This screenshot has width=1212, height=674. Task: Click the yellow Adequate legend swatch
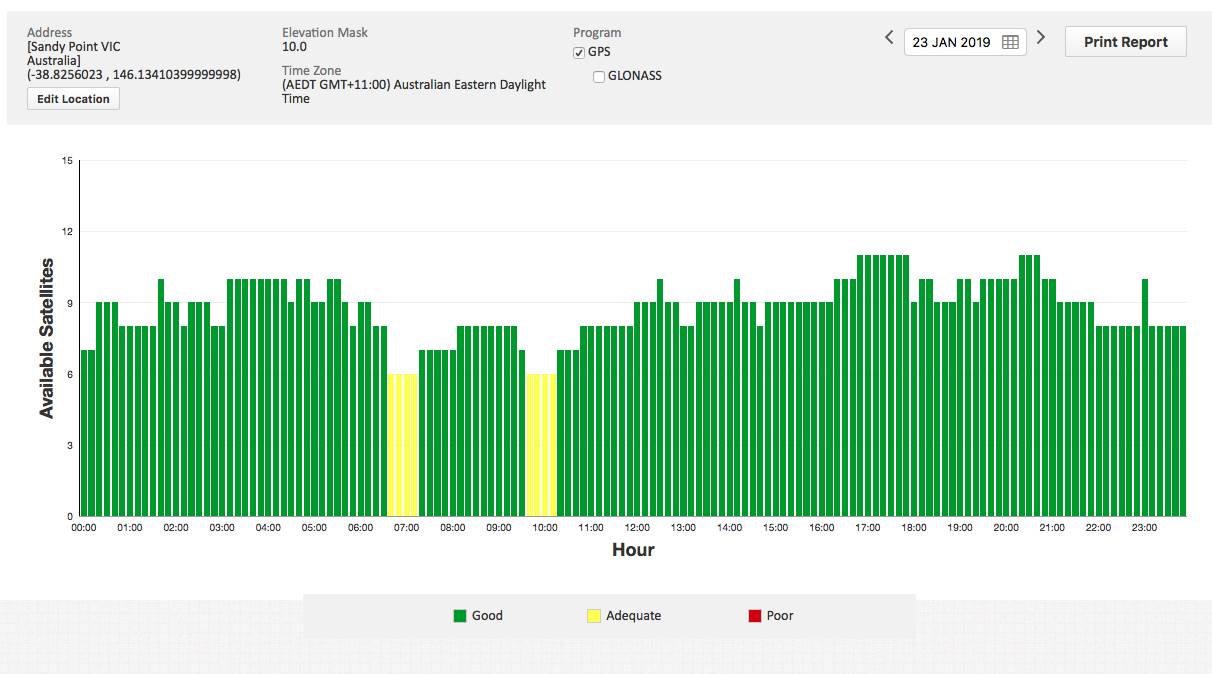594,616
